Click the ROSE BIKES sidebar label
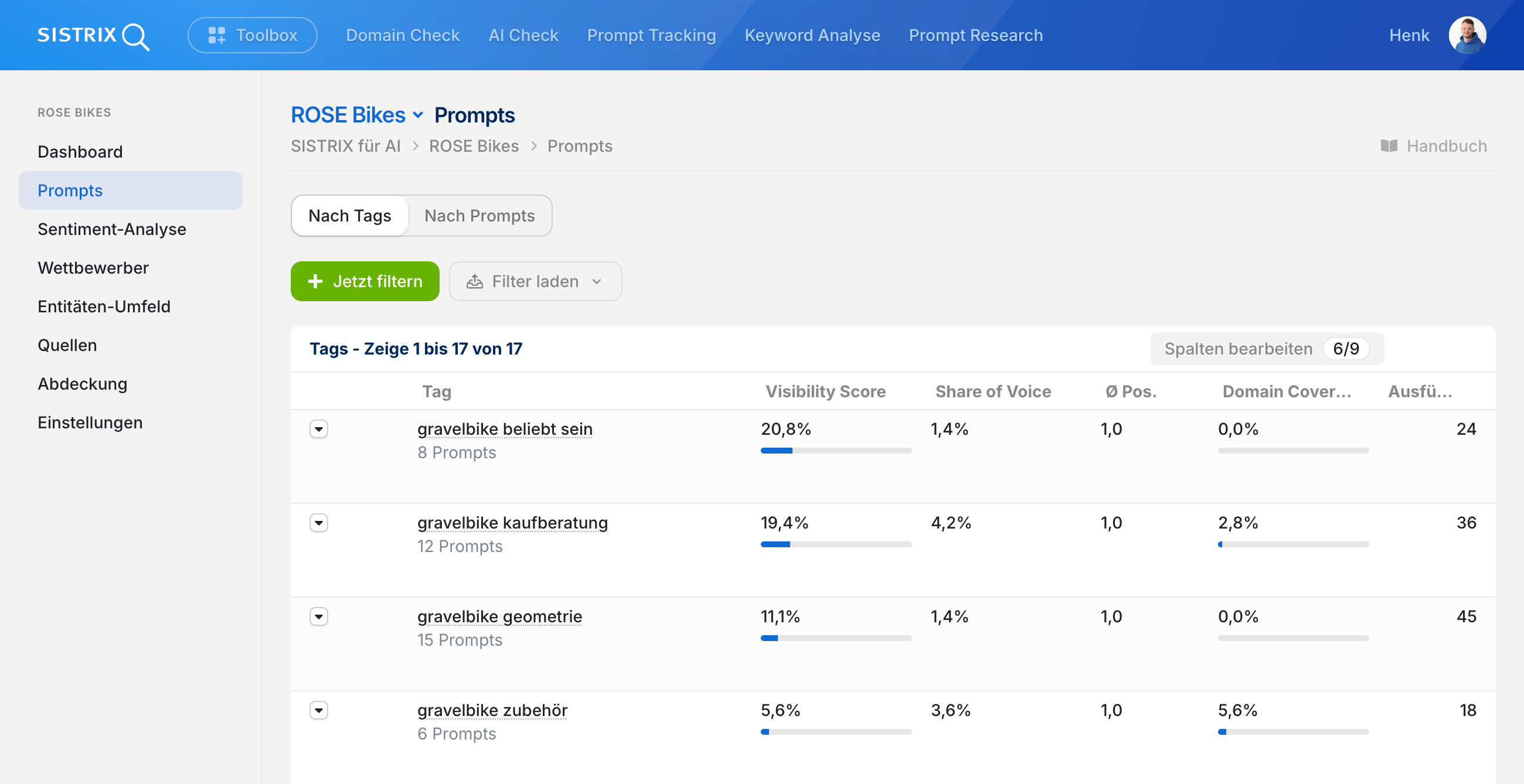The width and height of the screenshot is (1524, 784). pos(74,113)
